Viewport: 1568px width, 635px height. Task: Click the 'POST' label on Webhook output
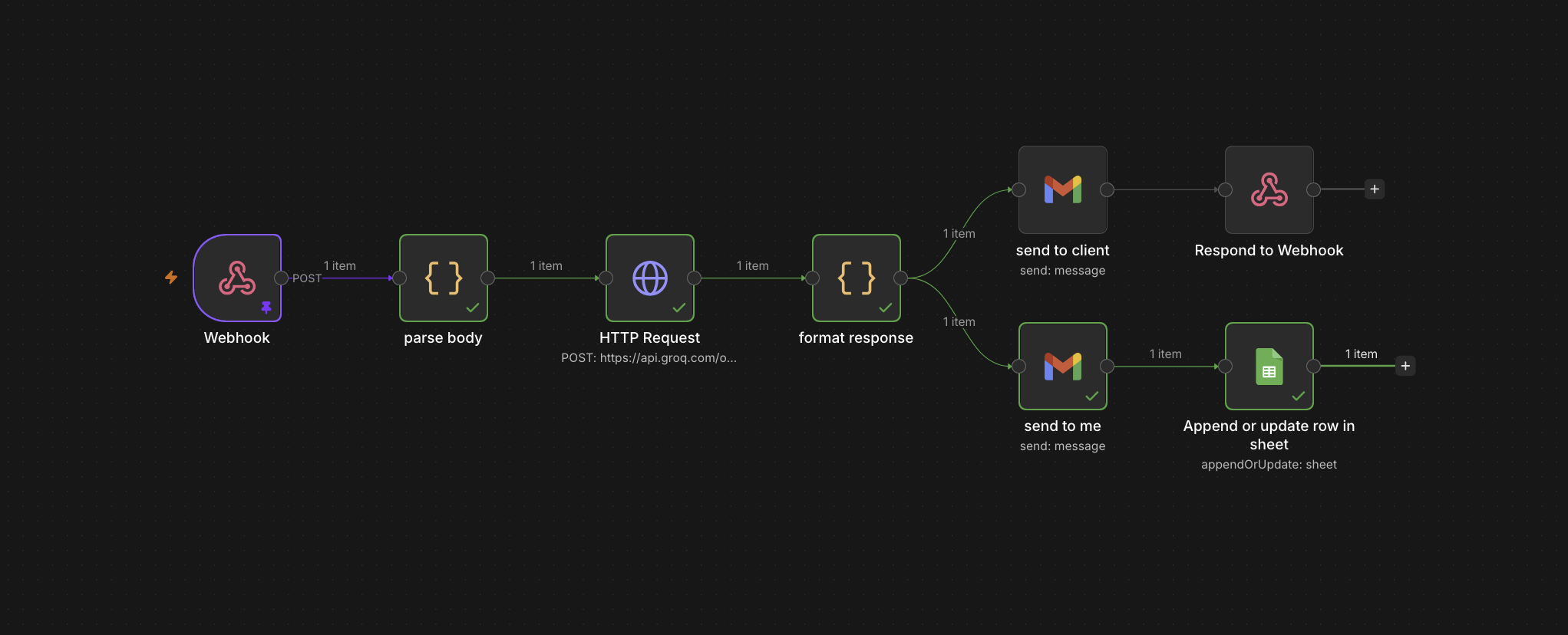point(307,278)
